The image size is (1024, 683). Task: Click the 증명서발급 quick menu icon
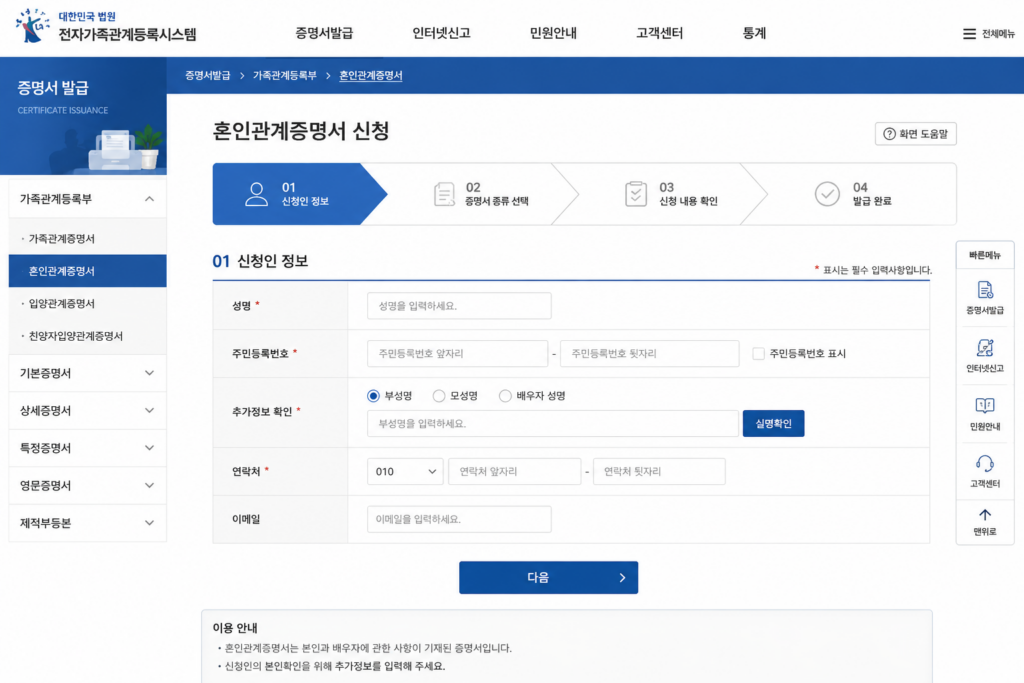point(985,290)
